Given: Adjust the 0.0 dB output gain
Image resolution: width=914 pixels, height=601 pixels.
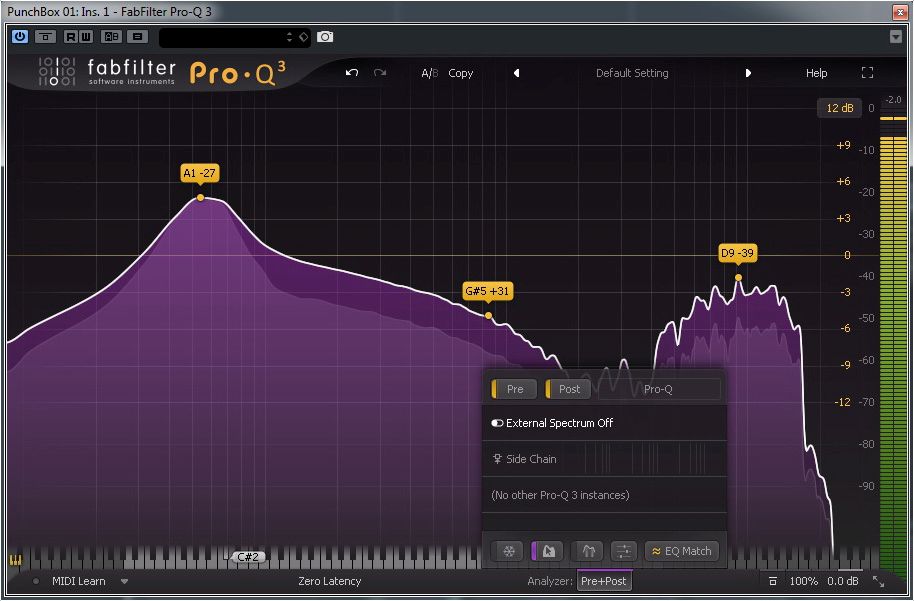Looking at the screenshot, I should (x=842, y=581).
